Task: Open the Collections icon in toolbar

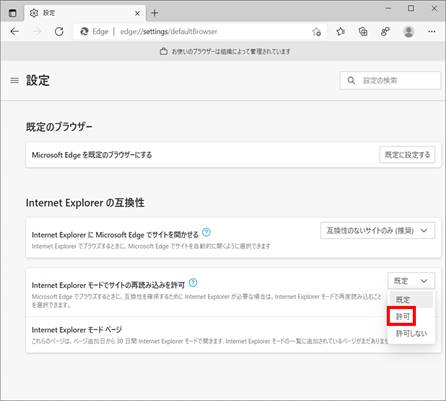Action: coord(363,32)
